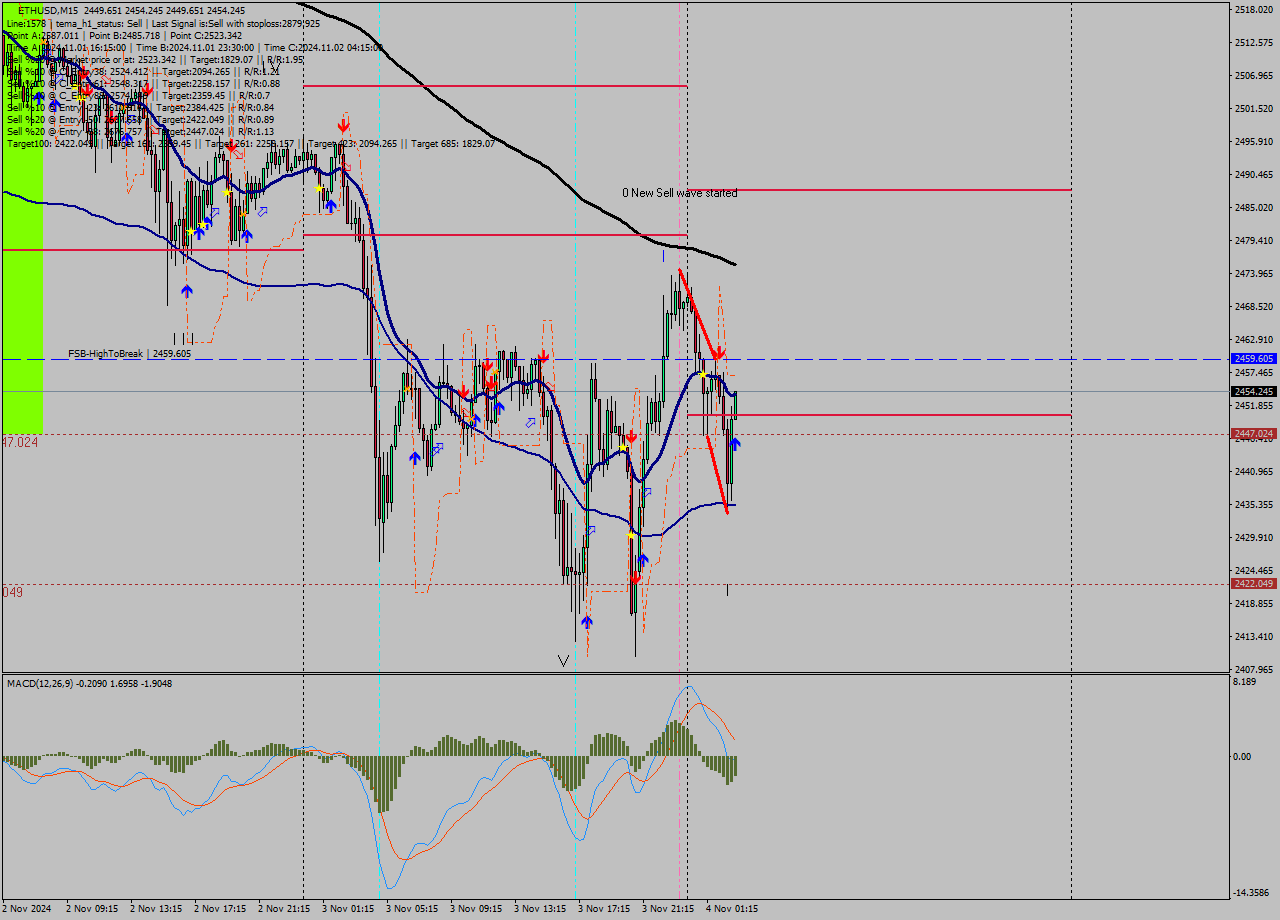The image size is (1280, 920).
Task: Click the Time B:2024.11.01 23:30:00 text
Action: click(x=196, y=47)
